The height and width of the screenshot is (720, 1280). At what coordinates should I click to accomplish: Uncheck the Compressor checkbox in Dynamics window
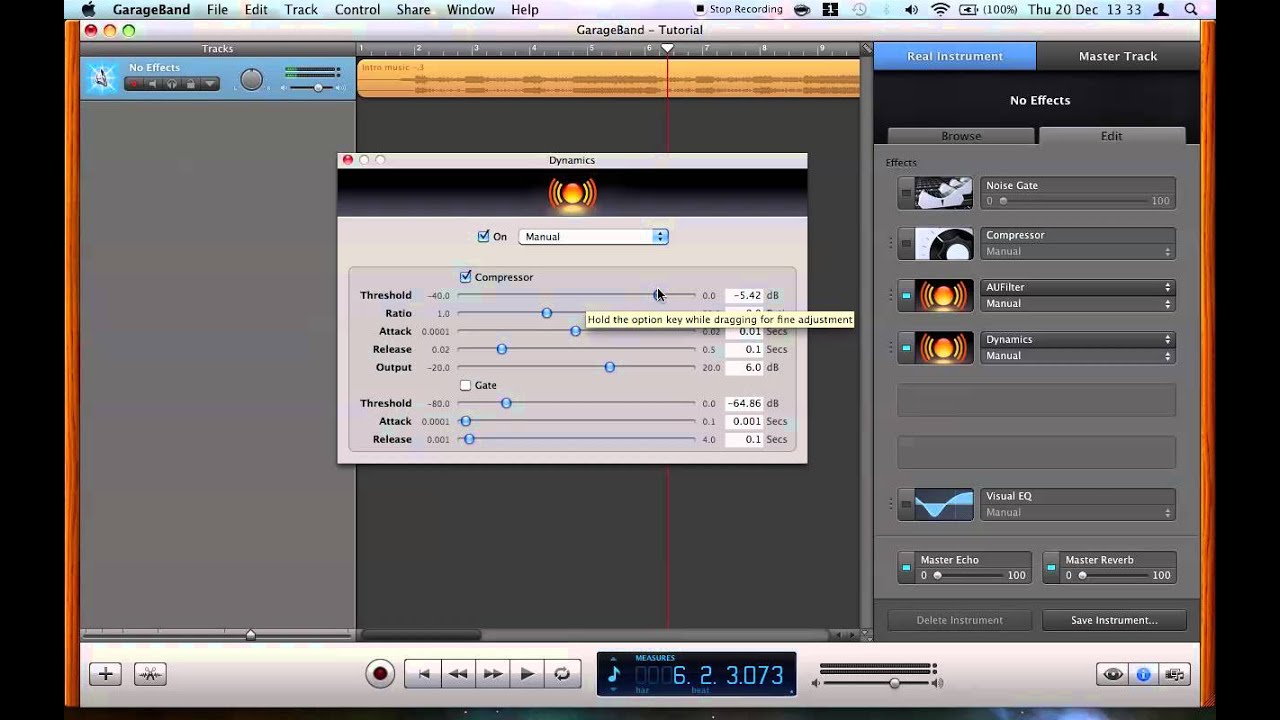point(466,277)
